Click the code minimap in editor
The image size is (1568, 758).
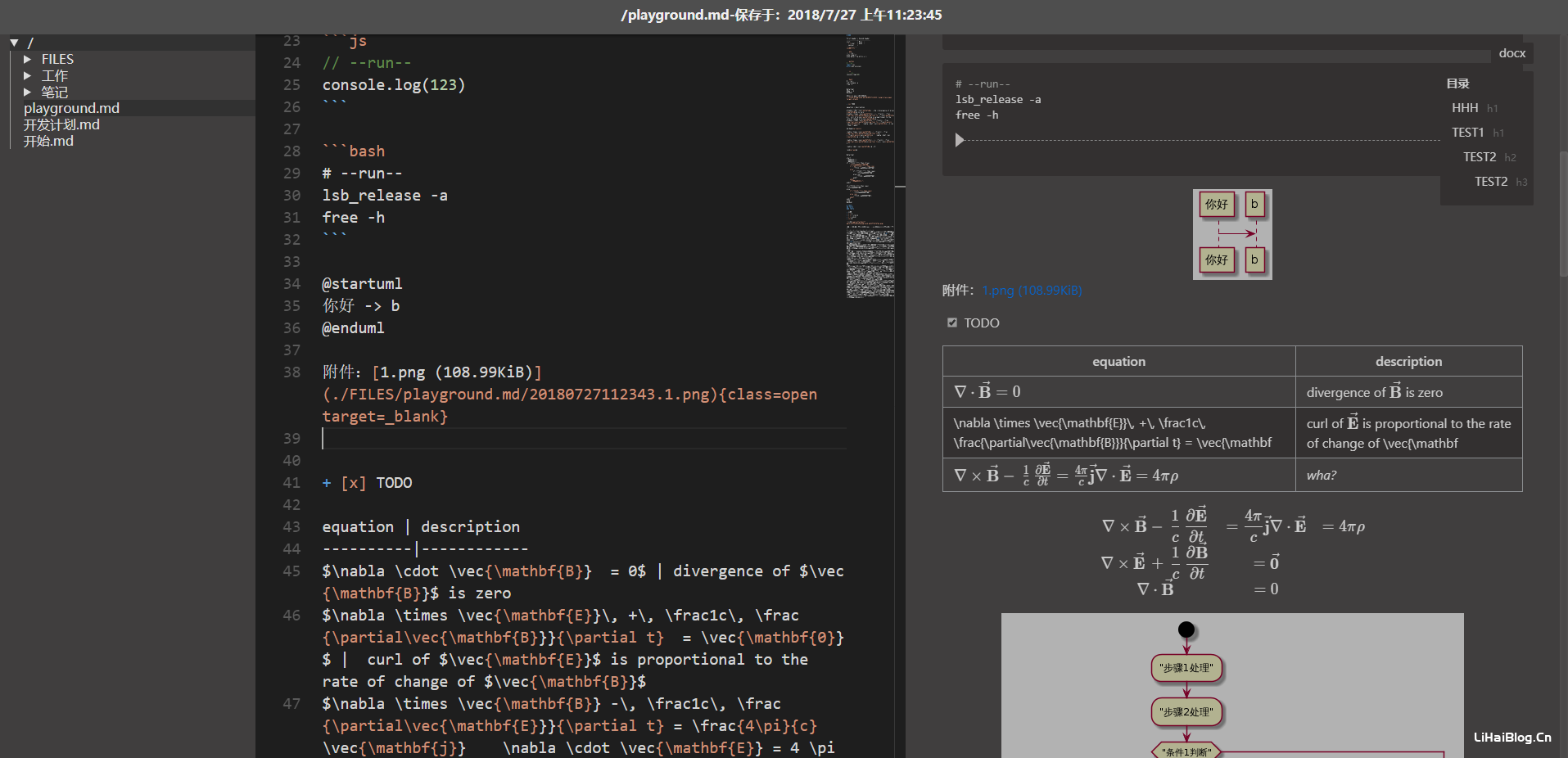pos(870,166)
